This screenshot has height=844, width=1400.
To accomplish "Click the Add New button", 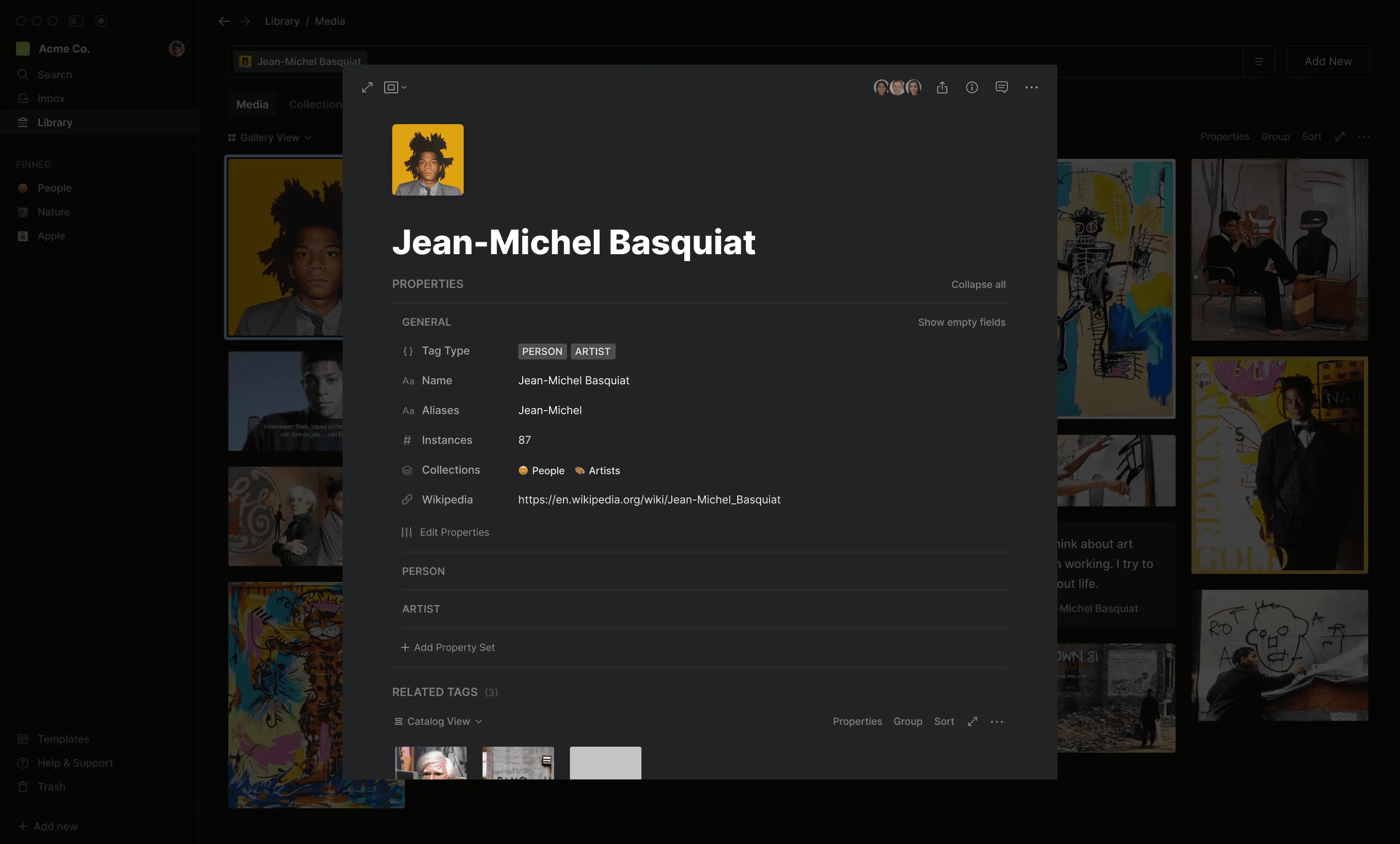I will (x=1328, y=62).
